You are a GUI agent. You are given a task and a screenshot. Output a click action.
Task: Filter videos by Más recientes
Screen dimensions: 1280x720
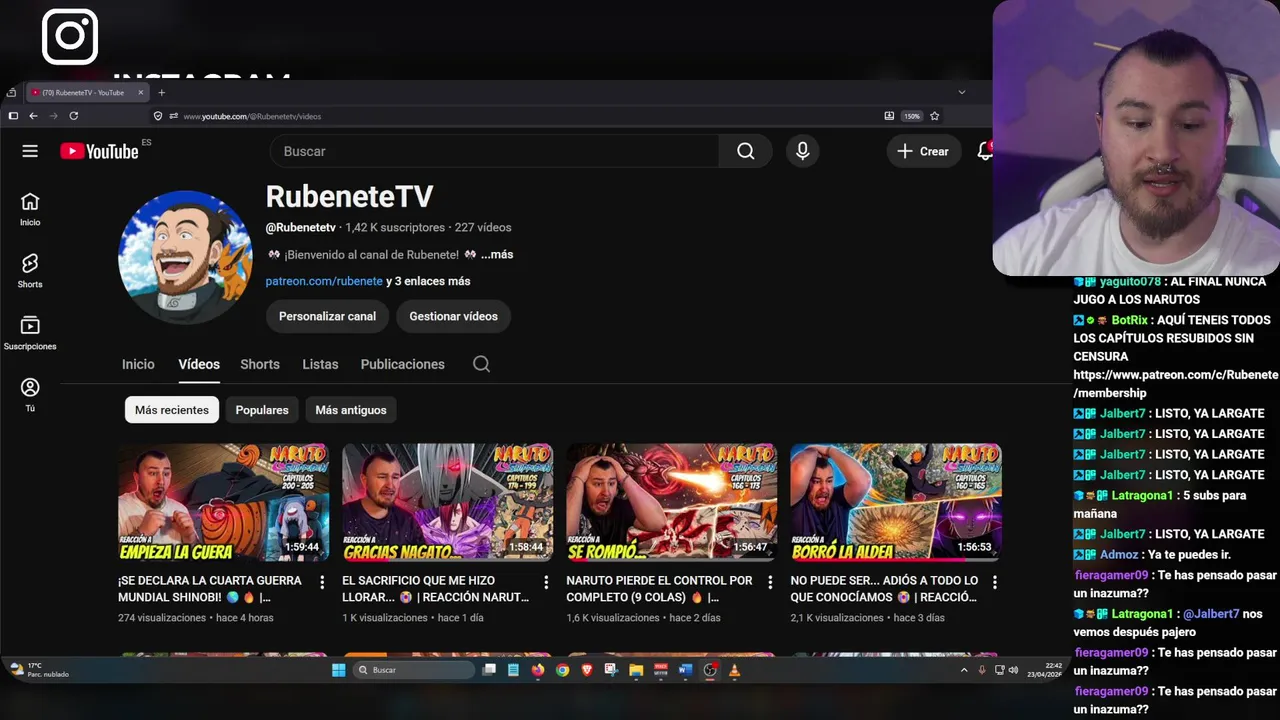(172, 410)
